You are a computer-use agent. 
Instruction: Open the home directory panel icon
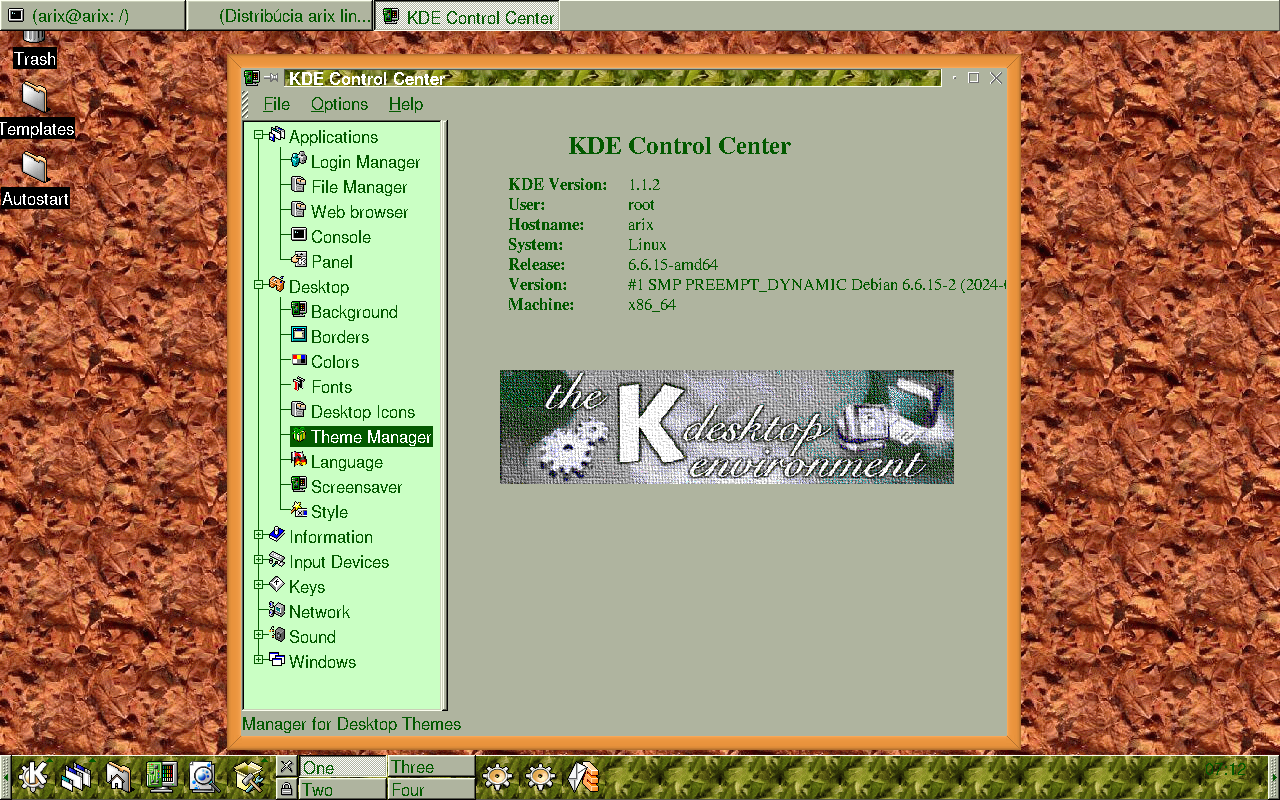point(118,777)
